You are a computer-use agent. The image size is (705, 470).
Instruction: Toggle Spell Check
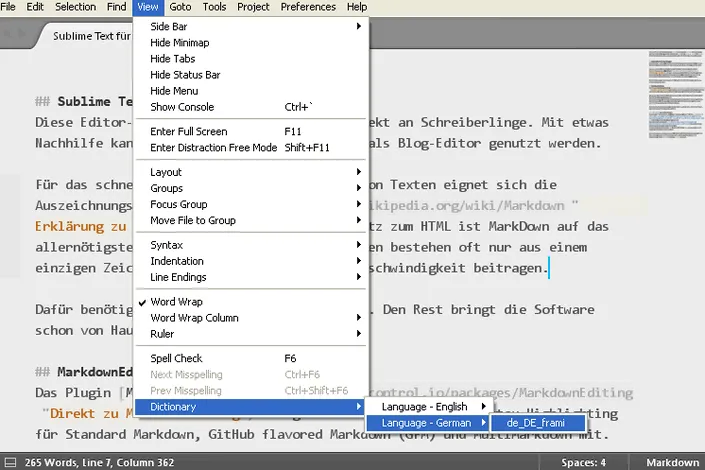(251, 358)
